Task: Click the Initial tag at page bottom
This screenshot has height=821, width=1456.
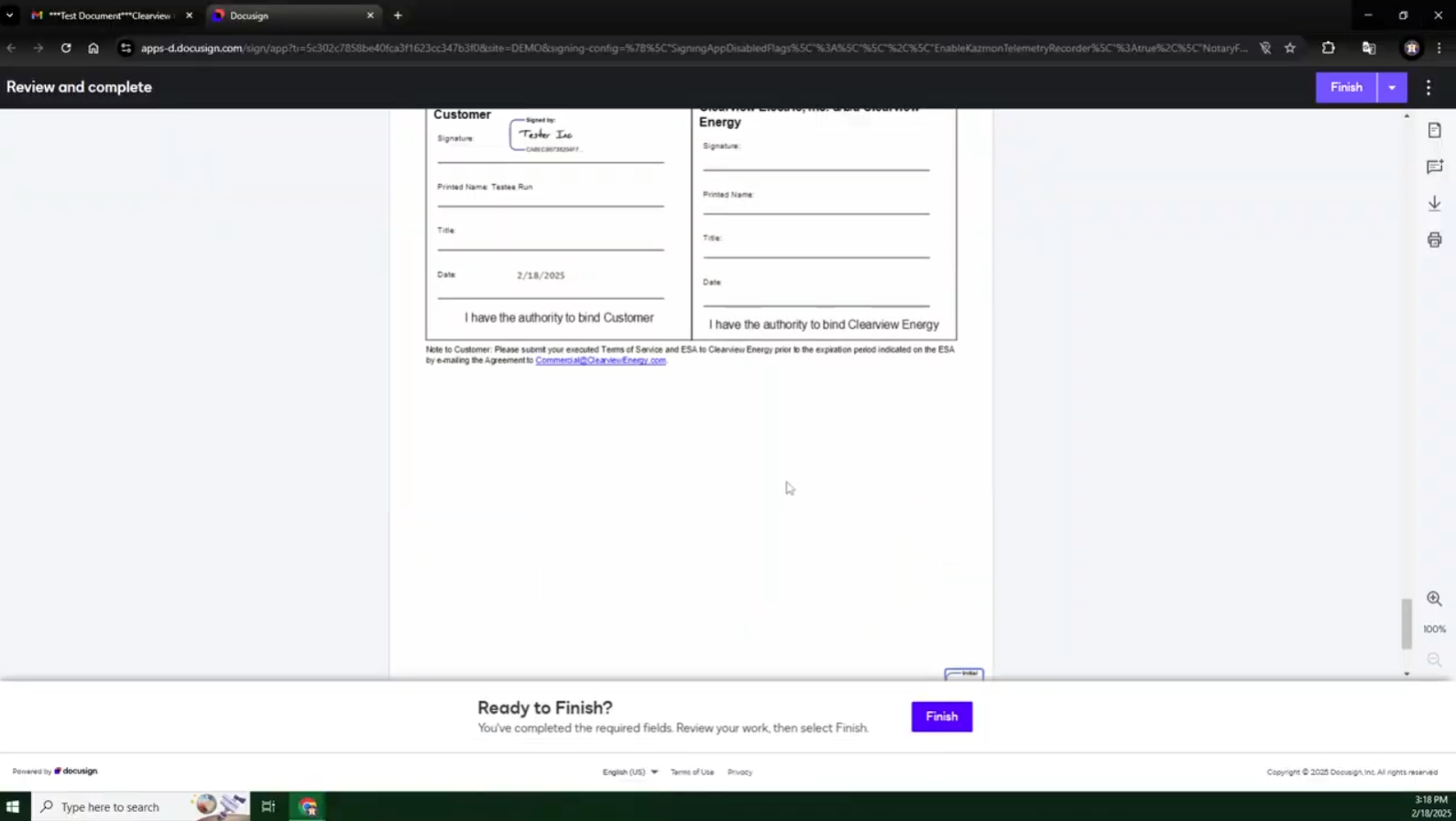Action: click(964, 674)
